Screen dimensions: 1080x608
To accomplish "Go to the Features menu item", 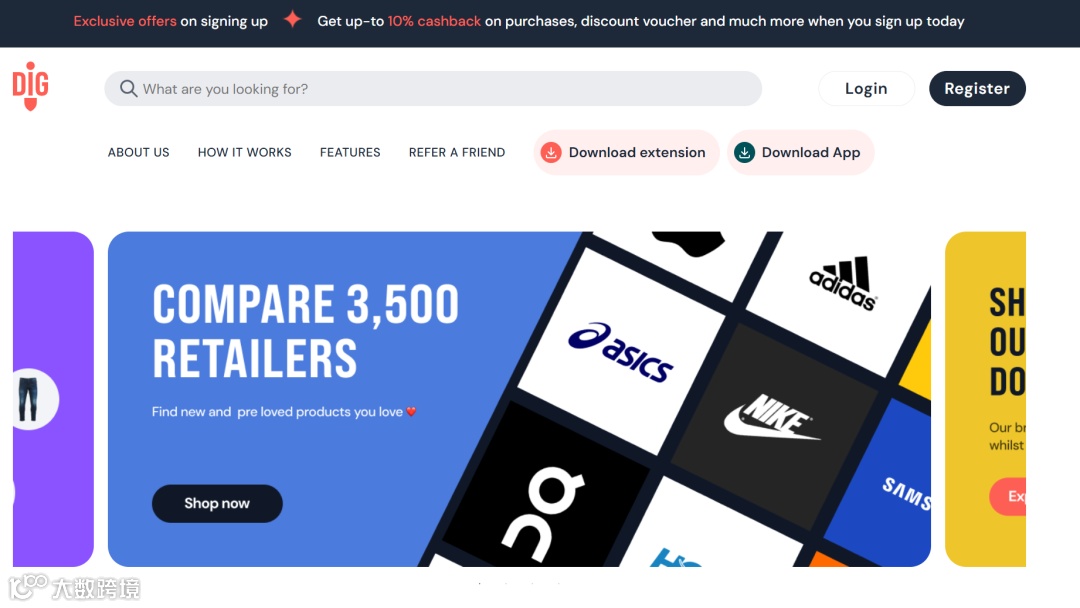I will pyautogui.click(x=350, y=152).
